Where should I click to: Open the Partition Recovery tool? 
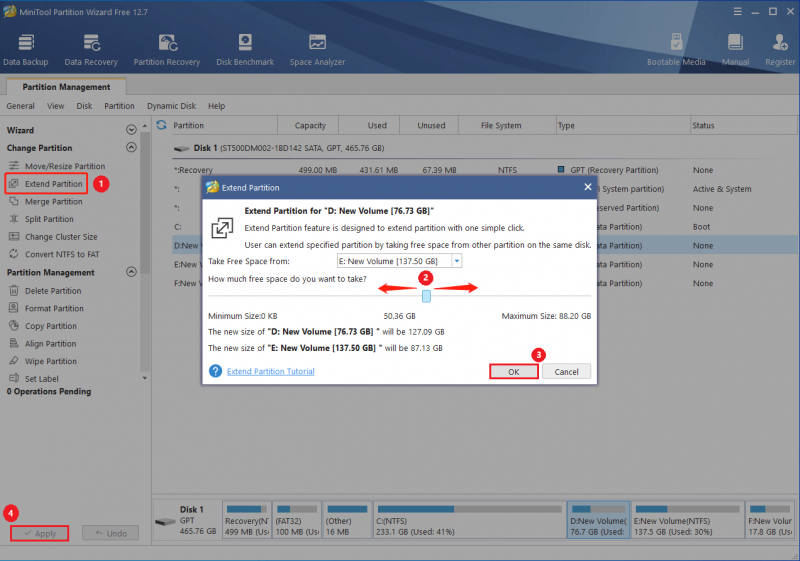(x=167, y=49)
